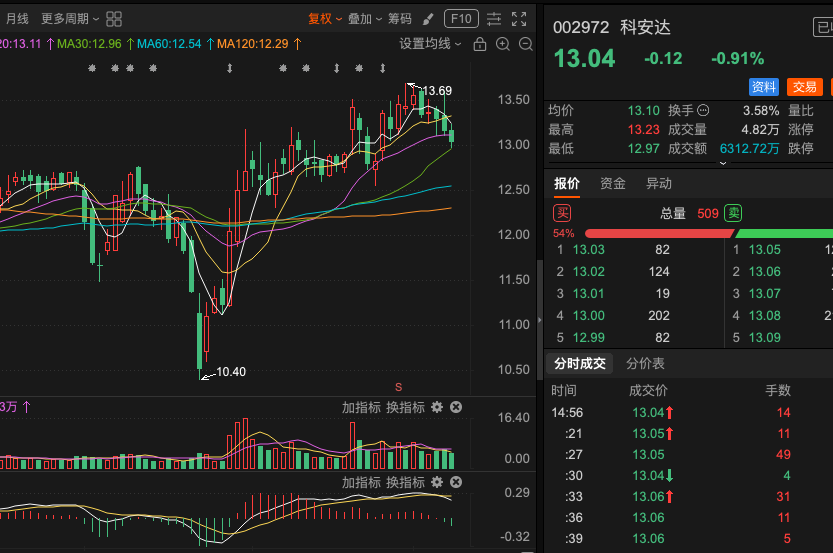Select bid level 5 price 12.99
Screen dimensions: 833x553
pos(589,337)
